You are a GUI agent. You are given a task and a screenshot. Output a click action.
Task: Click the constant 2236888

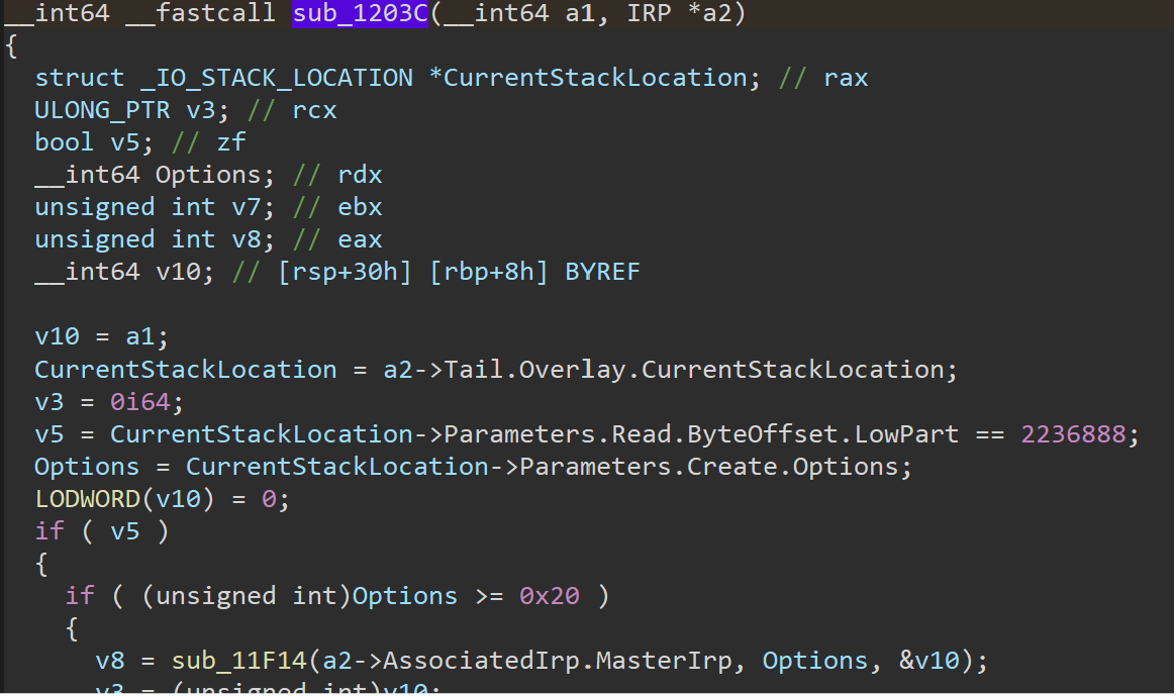click(1076, 434)
